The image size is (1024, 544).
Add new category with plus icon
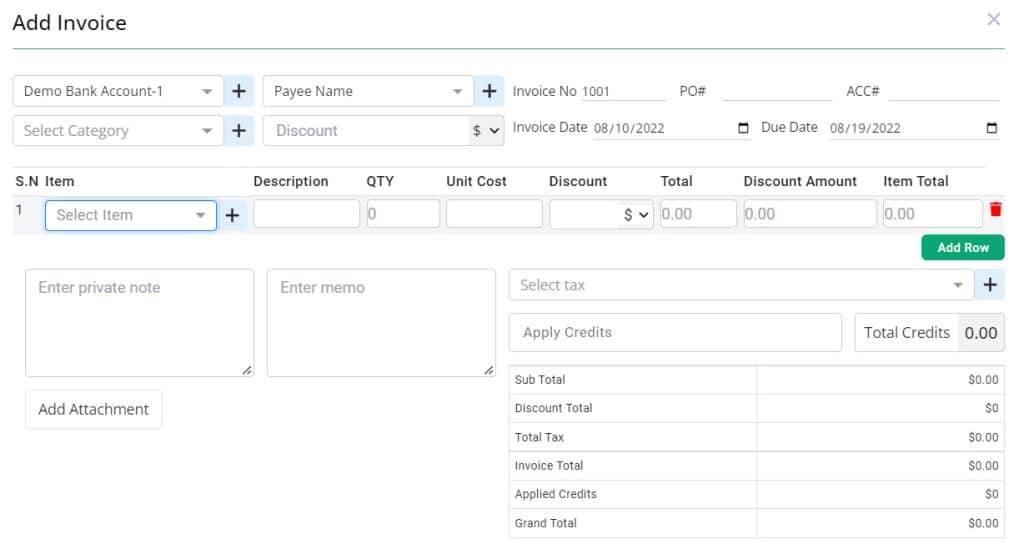pyautogui.click(x=238, y=130)
